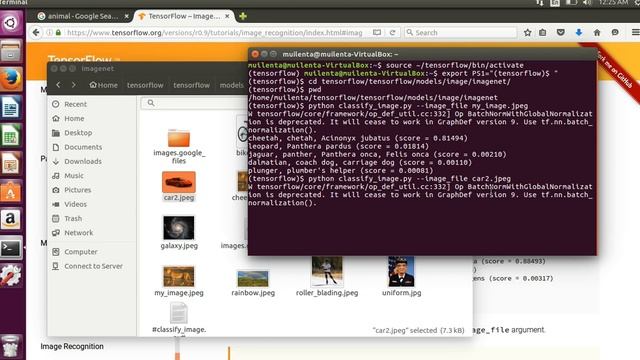This screenshot has height=360, width=640.
Task: Open Trash from the launcher
Action: [x=11, y=347]
